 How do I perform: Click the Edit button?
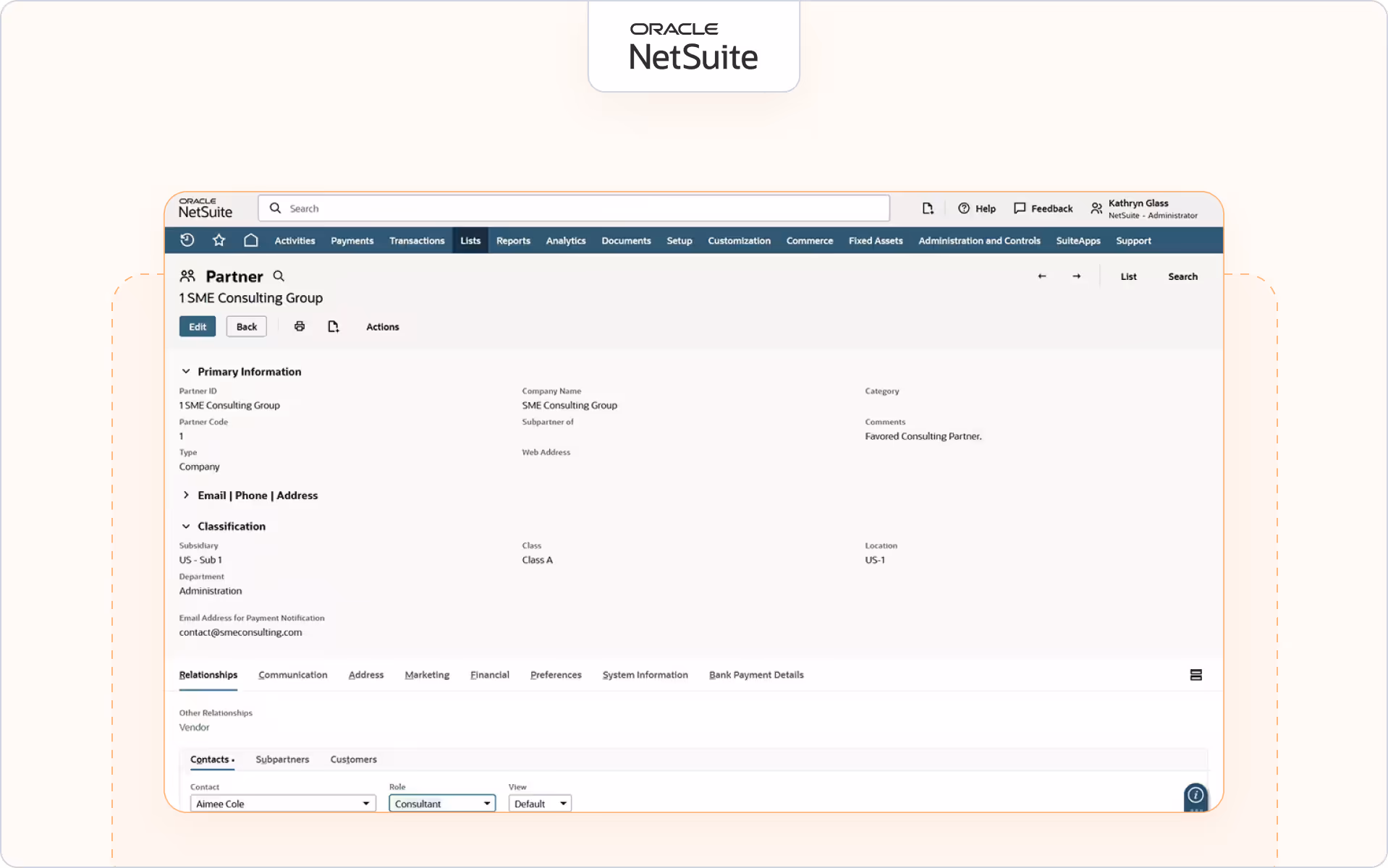(x=198, y=327)
